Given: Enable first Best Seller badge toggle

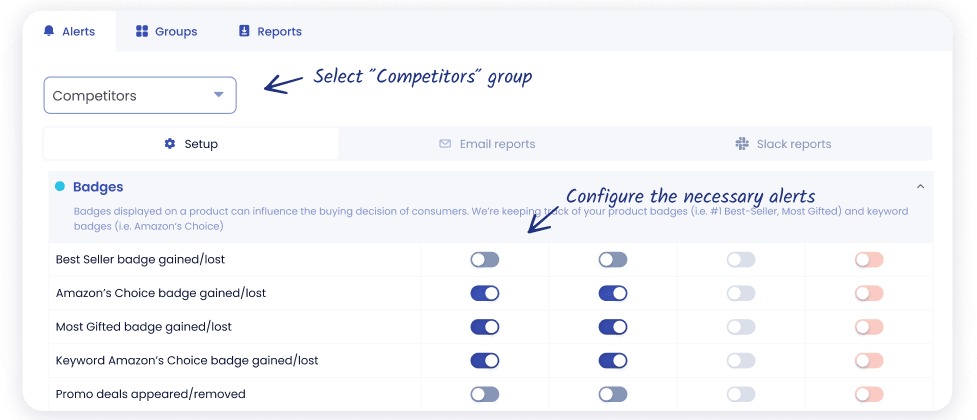Looking at the screenshot, I should [484, 260].
